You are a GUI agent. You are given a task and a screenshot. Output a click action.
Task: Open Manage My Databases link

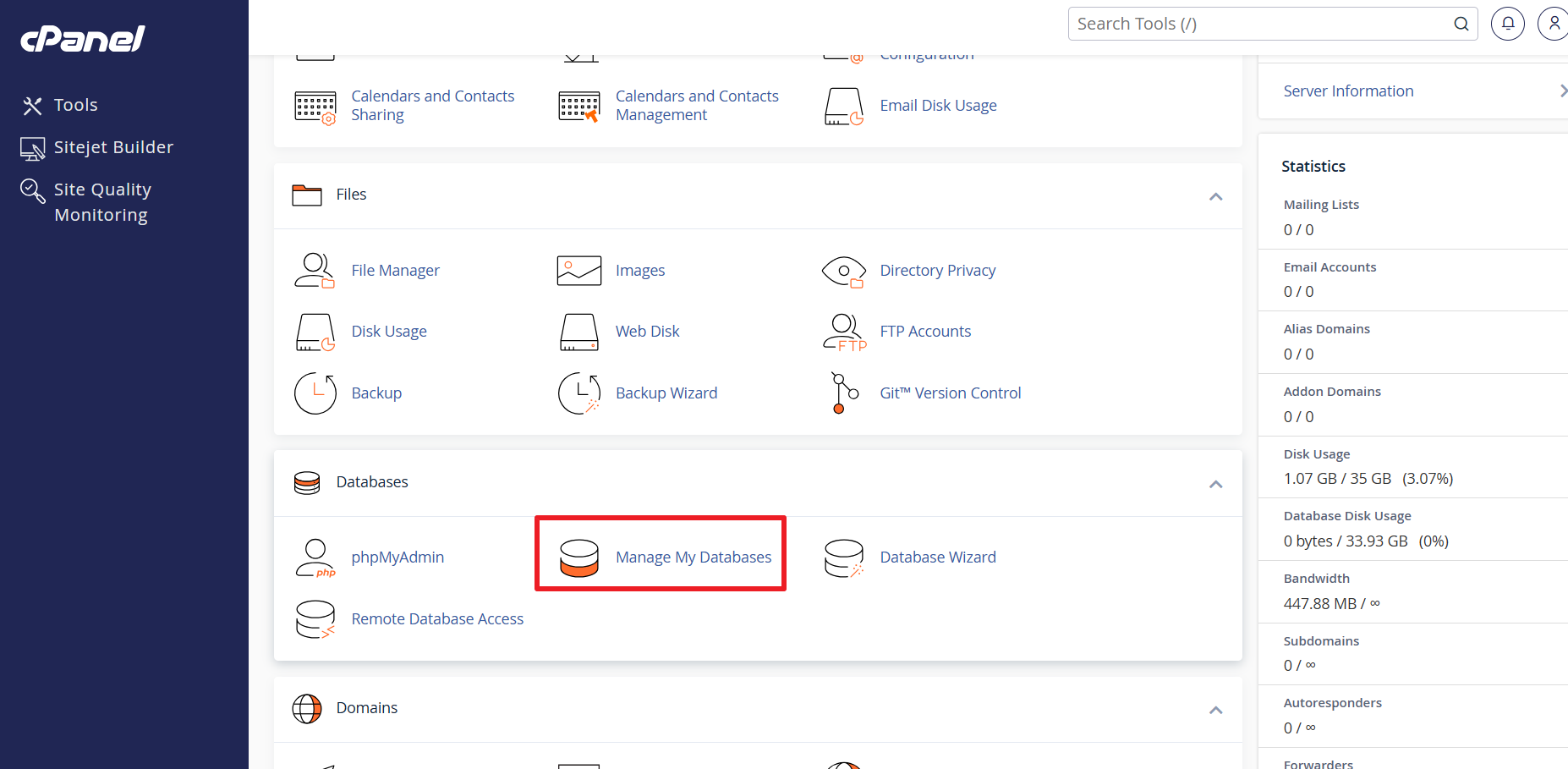click(694, 558)
